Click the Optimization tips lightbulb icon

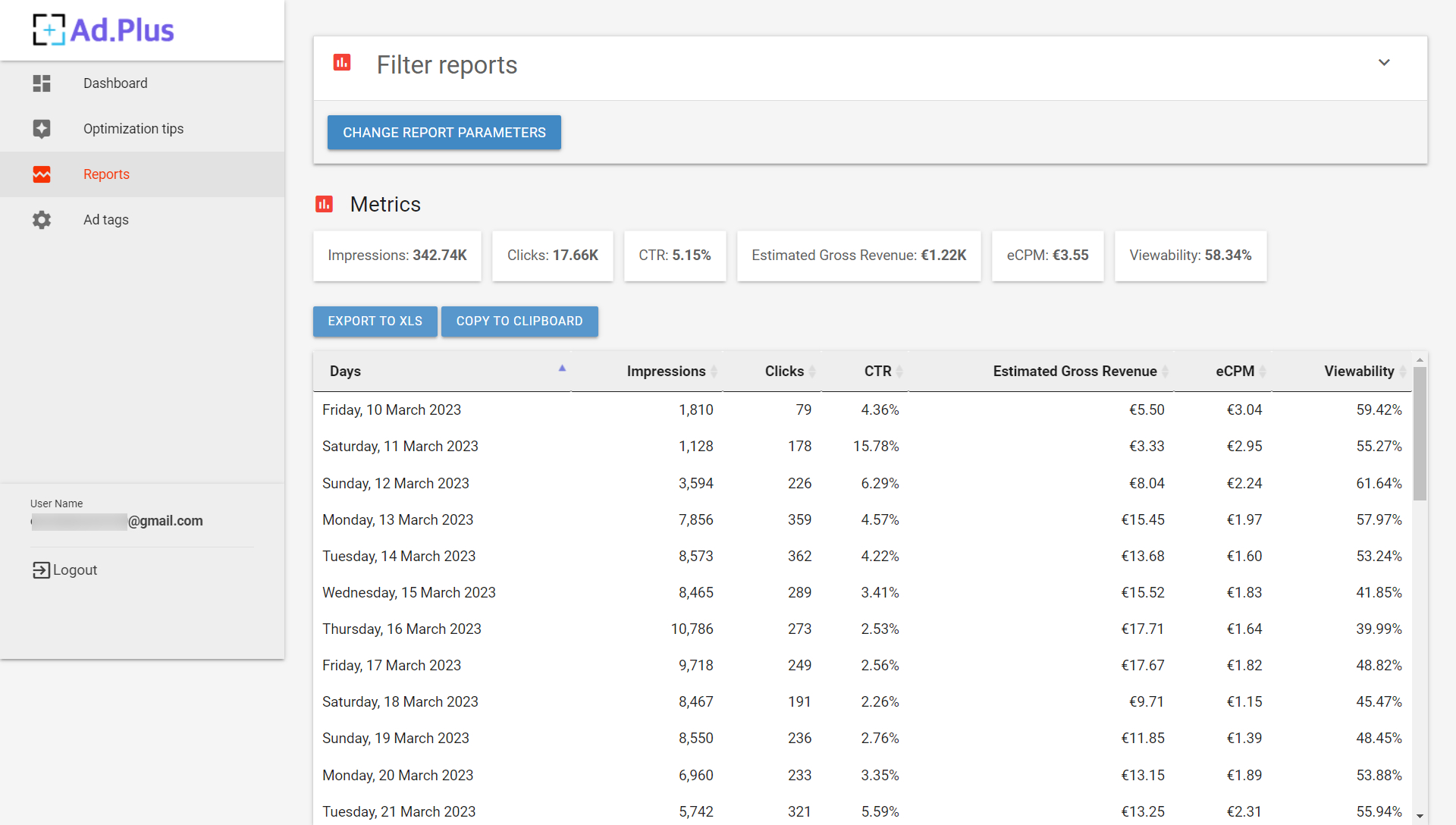pos(42,129)
